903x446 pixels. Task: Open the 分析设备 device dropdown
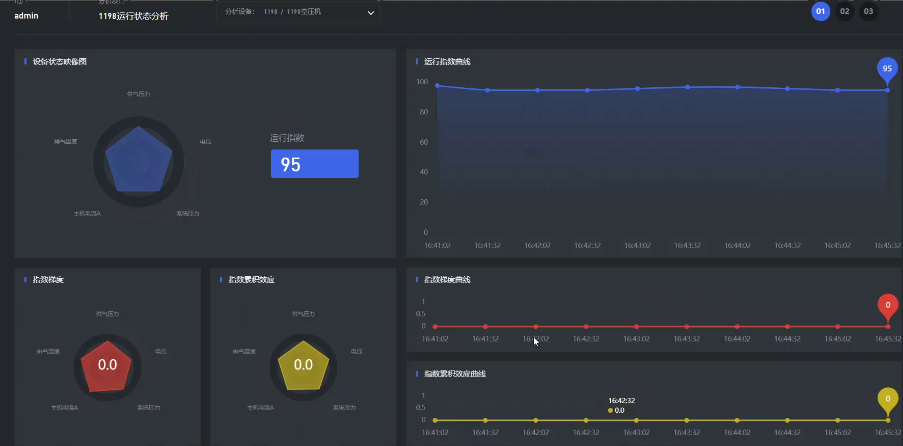click(x=297, y=12)
